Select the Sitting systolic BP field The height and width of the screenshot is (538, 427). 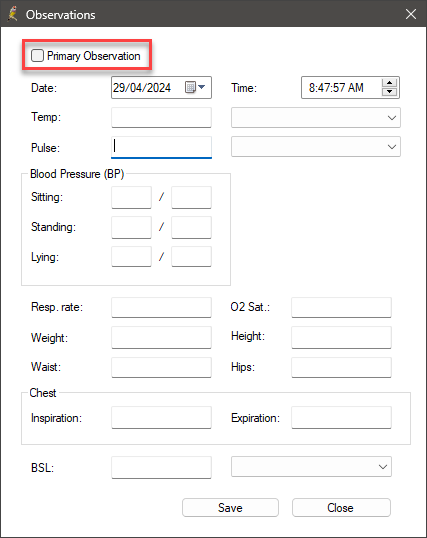131,197
